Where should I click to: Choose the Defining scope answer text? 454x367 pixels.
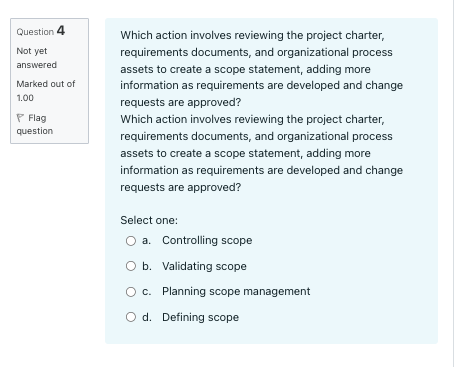[200, 317]
